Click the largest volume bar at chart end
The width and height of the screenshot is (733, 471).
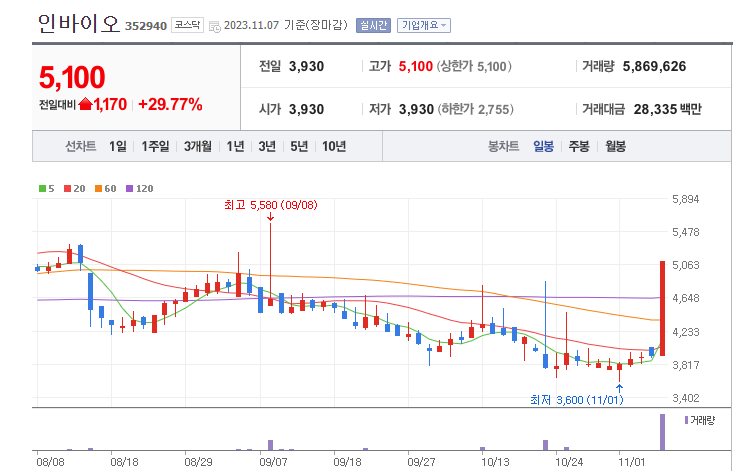click(x=662, y=432)
